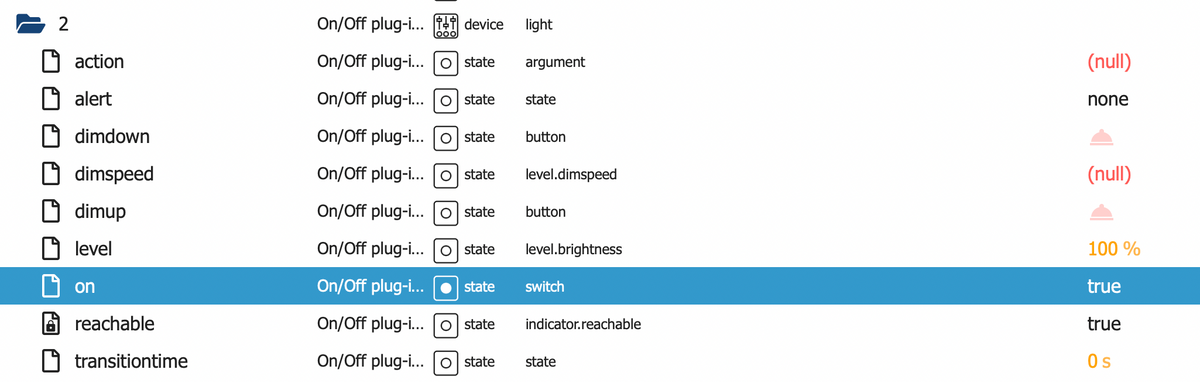Click the file icon next to action

coord(49,62)
